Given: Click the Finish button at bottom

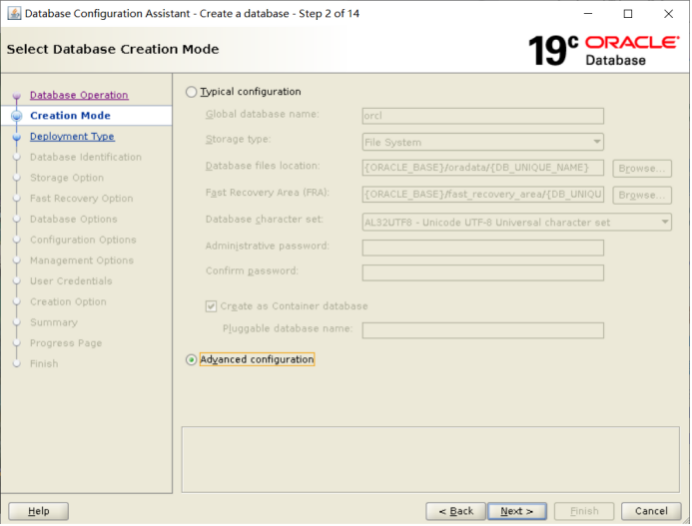Looking at the screenshot, I should tap(584, 511).
